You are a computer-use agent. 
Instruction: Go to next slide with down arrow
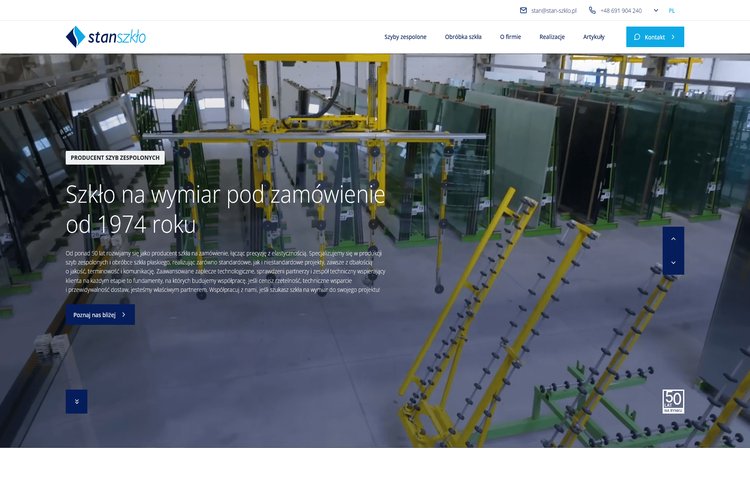click(673, 263)
